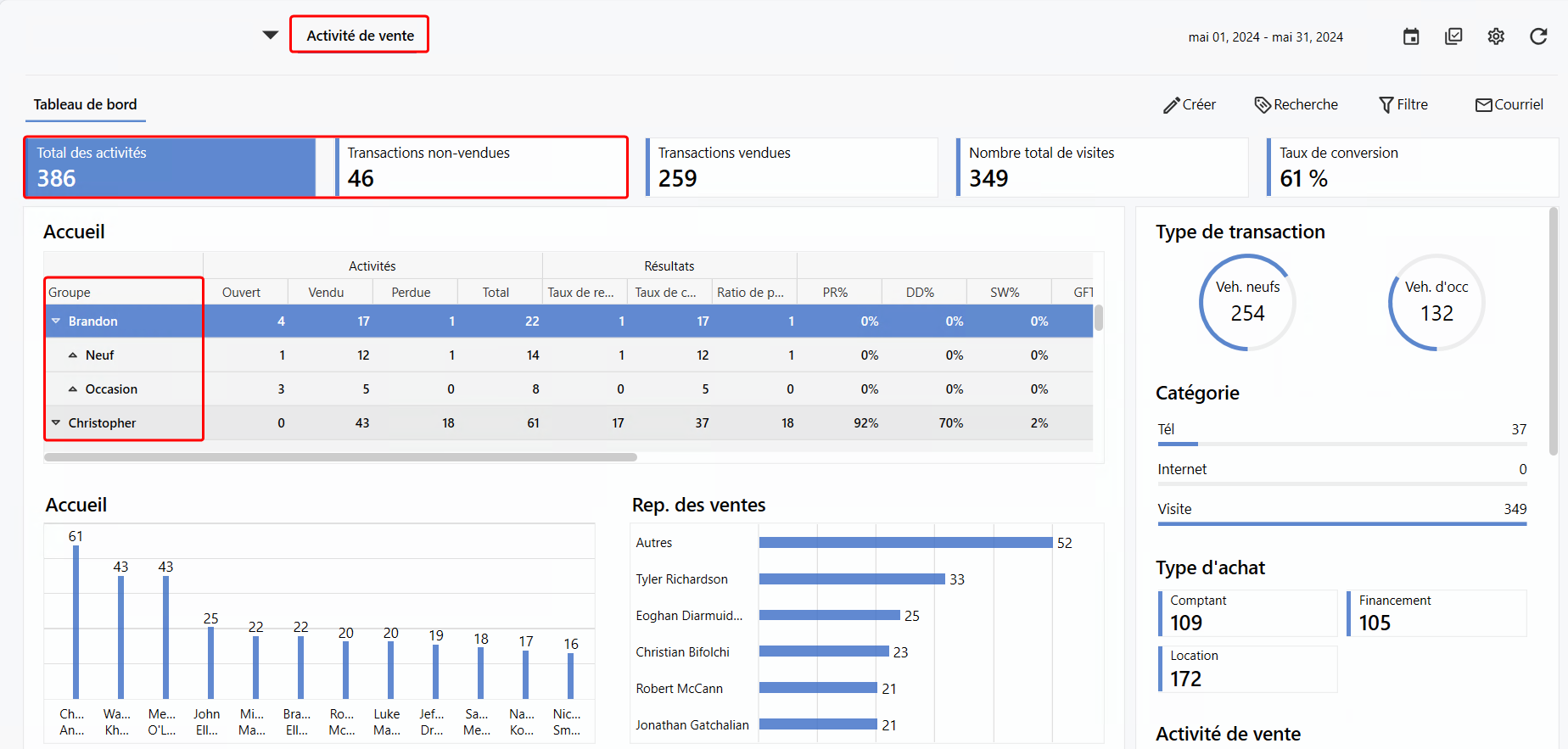Select the Activité de vente title
Image resolution: width=1568 pixels, height=749 pixels.
pyautogui.click(x=360, y=36)
